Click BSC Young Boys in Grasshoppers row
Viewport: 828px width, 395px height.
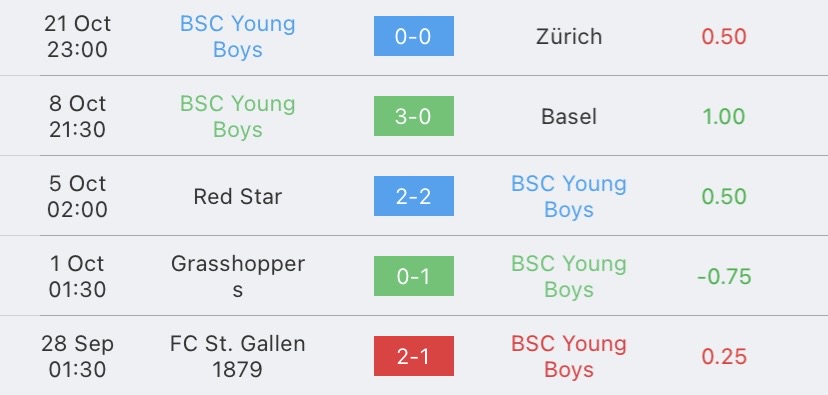click(569, 276)
